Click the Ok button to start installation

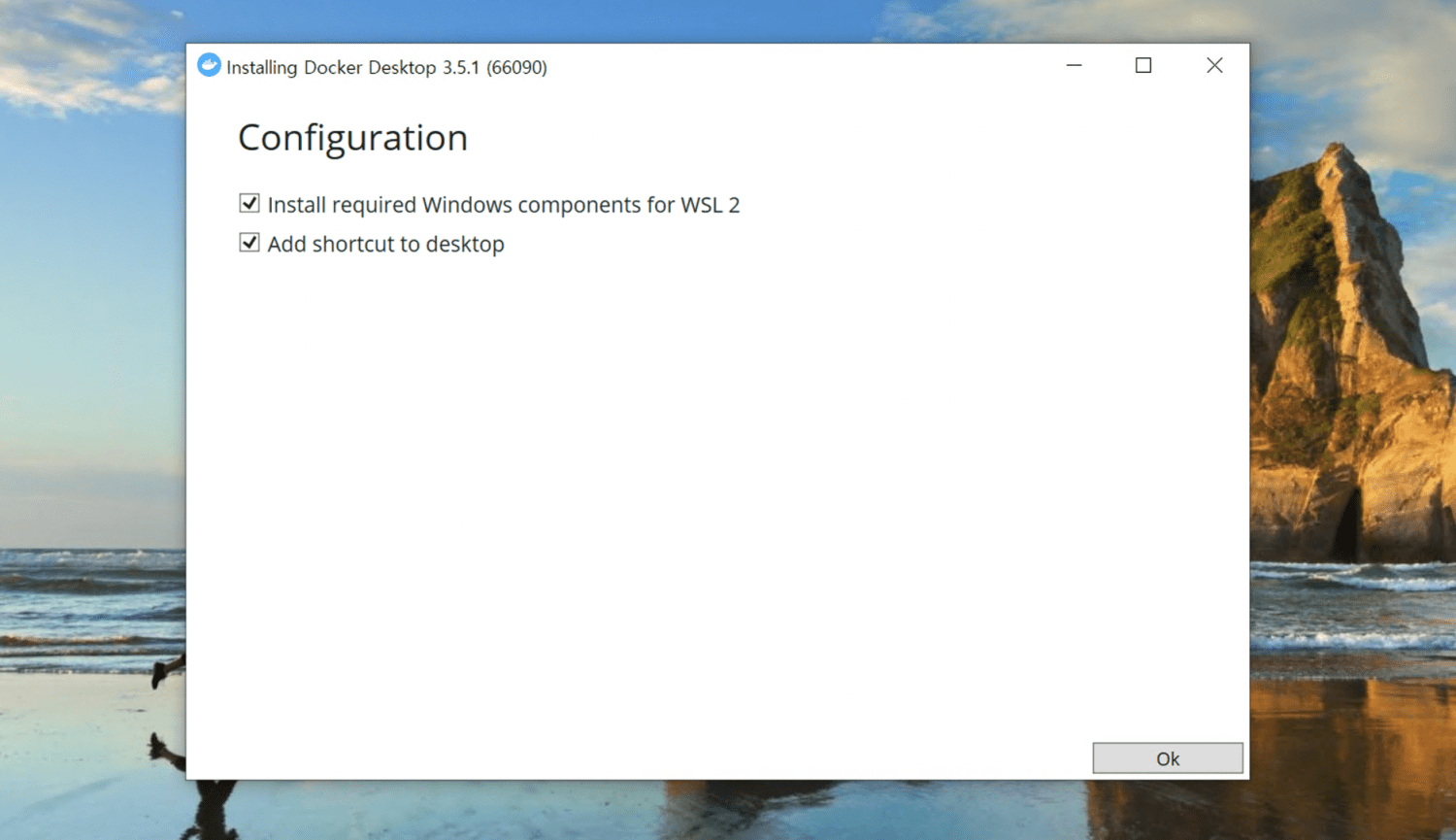(1168, 758)
